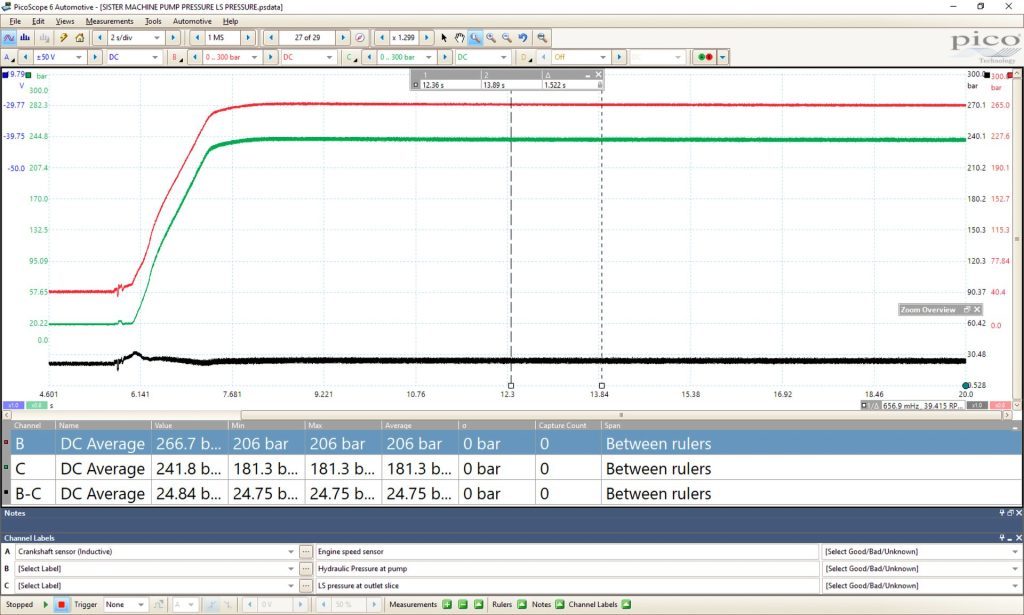Delete measurement with green minus icon
This screenshot has width=1024, height=615.
click(x=463, y=605)
